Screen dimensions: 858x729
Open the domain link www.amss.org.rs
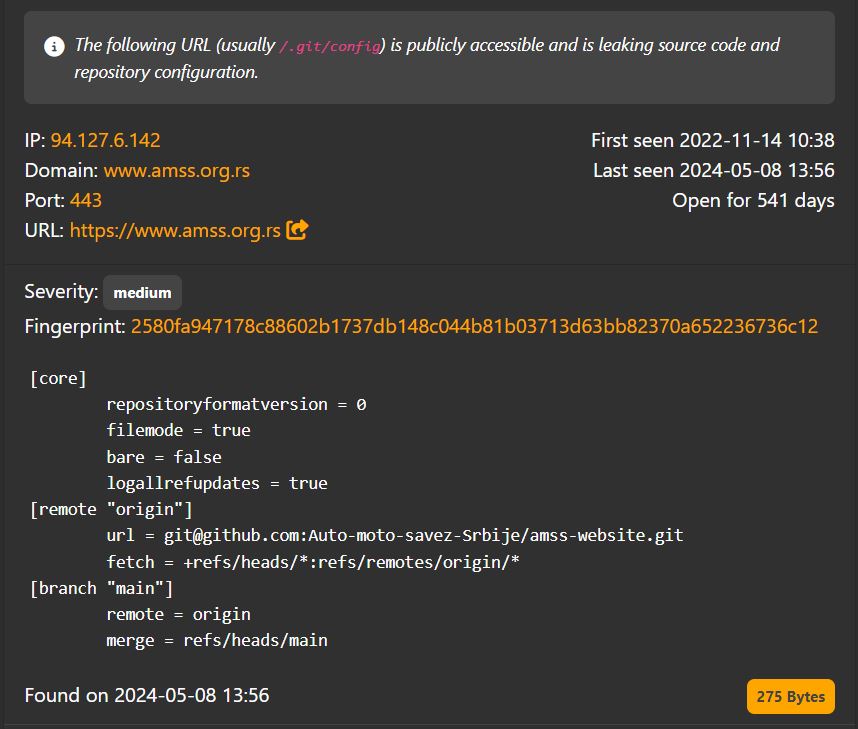point(177,171)
